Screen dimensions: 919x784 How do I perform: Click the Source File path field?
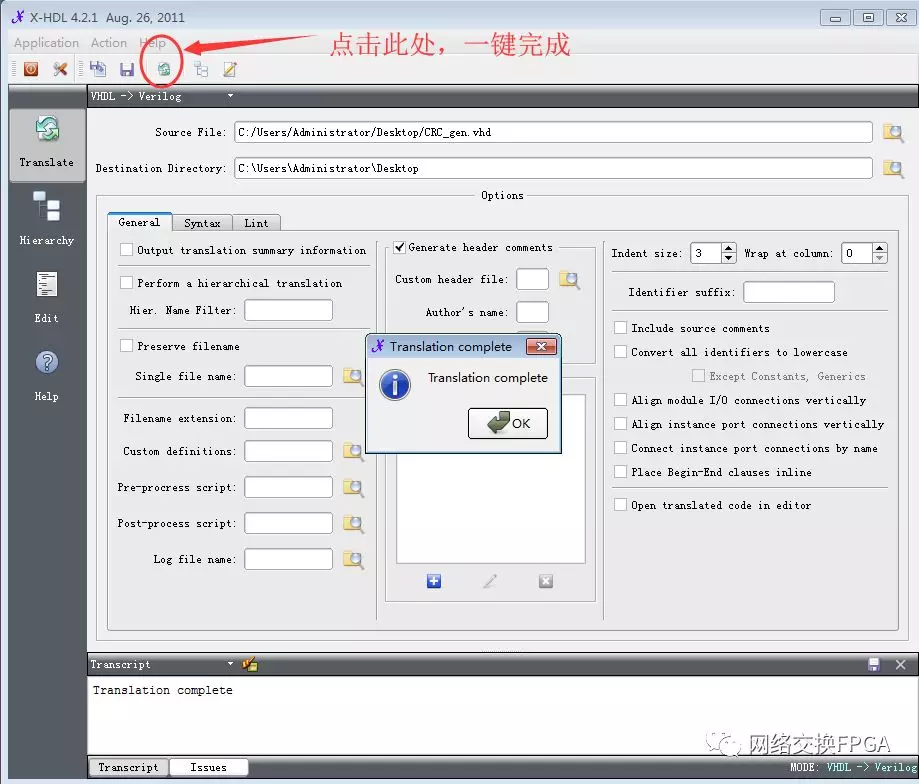click(x=553, y=132)
